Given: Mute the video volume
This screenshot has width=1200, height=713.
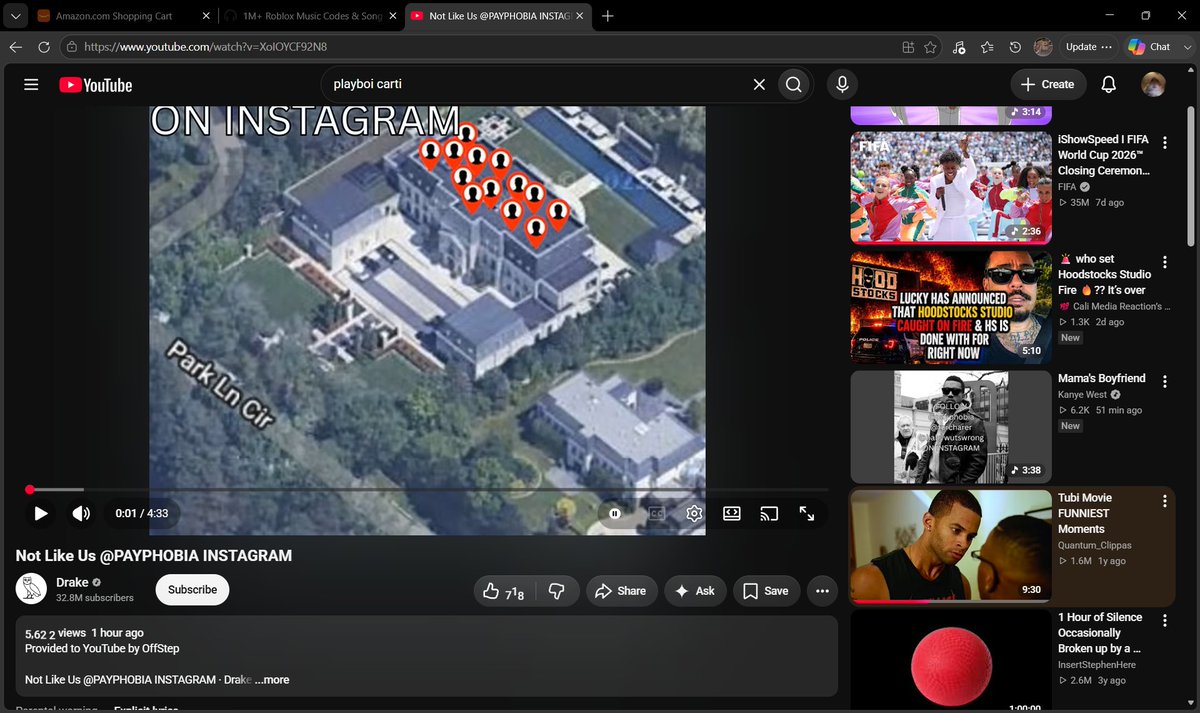Looking at the screenshot, I should coord(82,513).
